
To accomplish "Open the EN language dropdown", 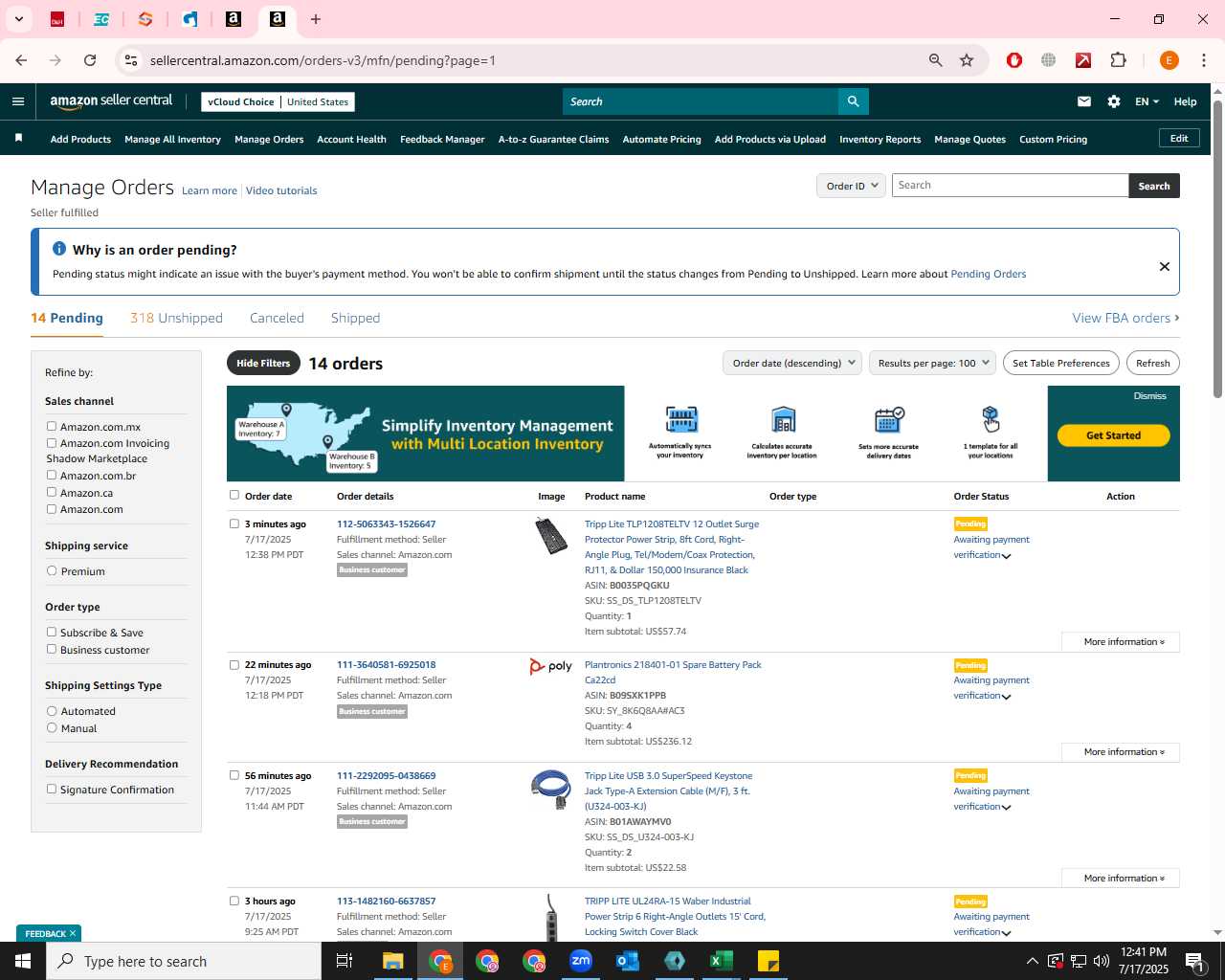I will pyautogui.click(x=1147, y=101).
